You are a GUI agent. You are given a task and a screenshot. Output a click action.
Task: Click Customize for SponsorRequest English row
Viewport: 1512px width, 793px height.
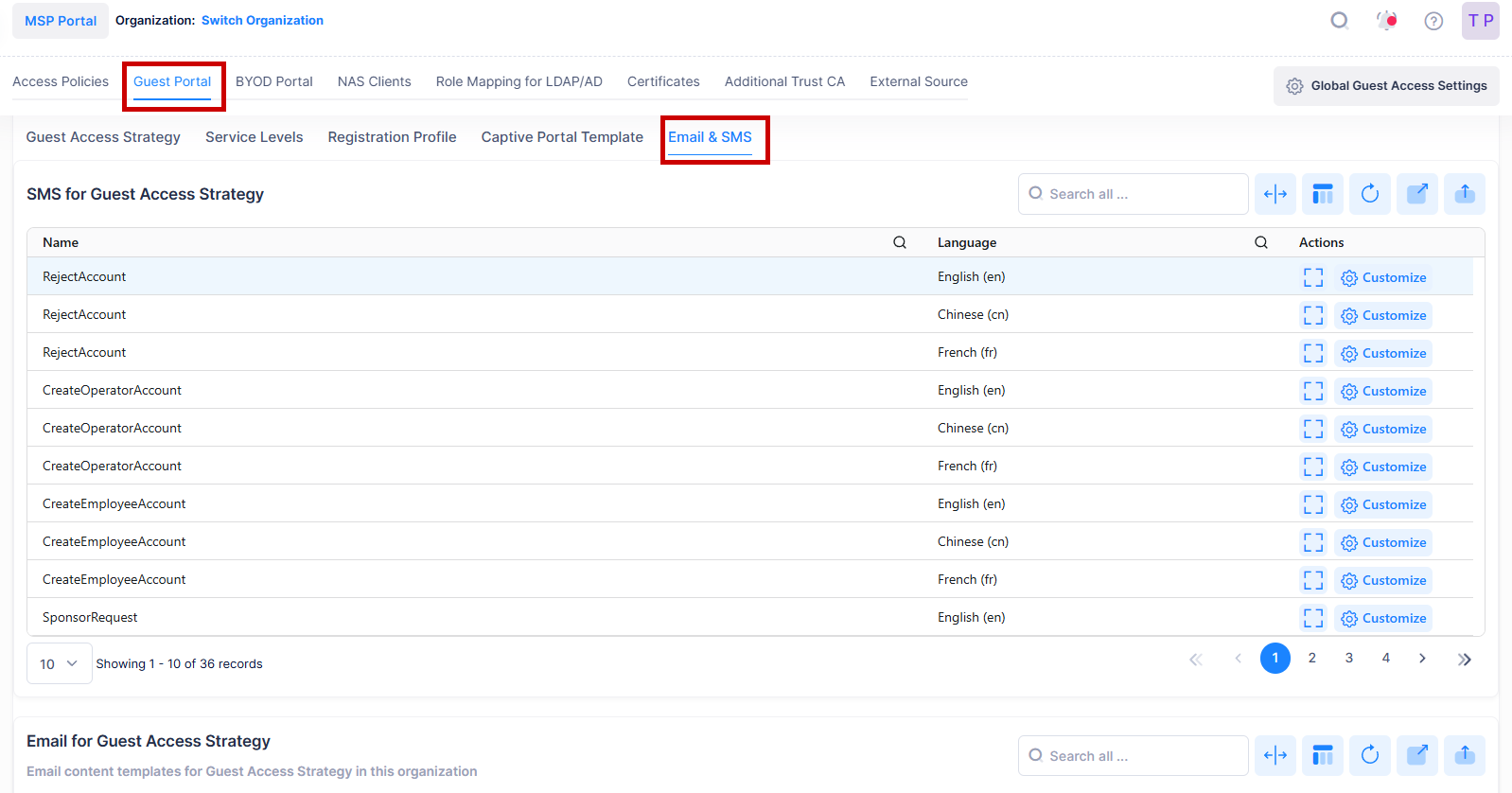click(1383, 618)
